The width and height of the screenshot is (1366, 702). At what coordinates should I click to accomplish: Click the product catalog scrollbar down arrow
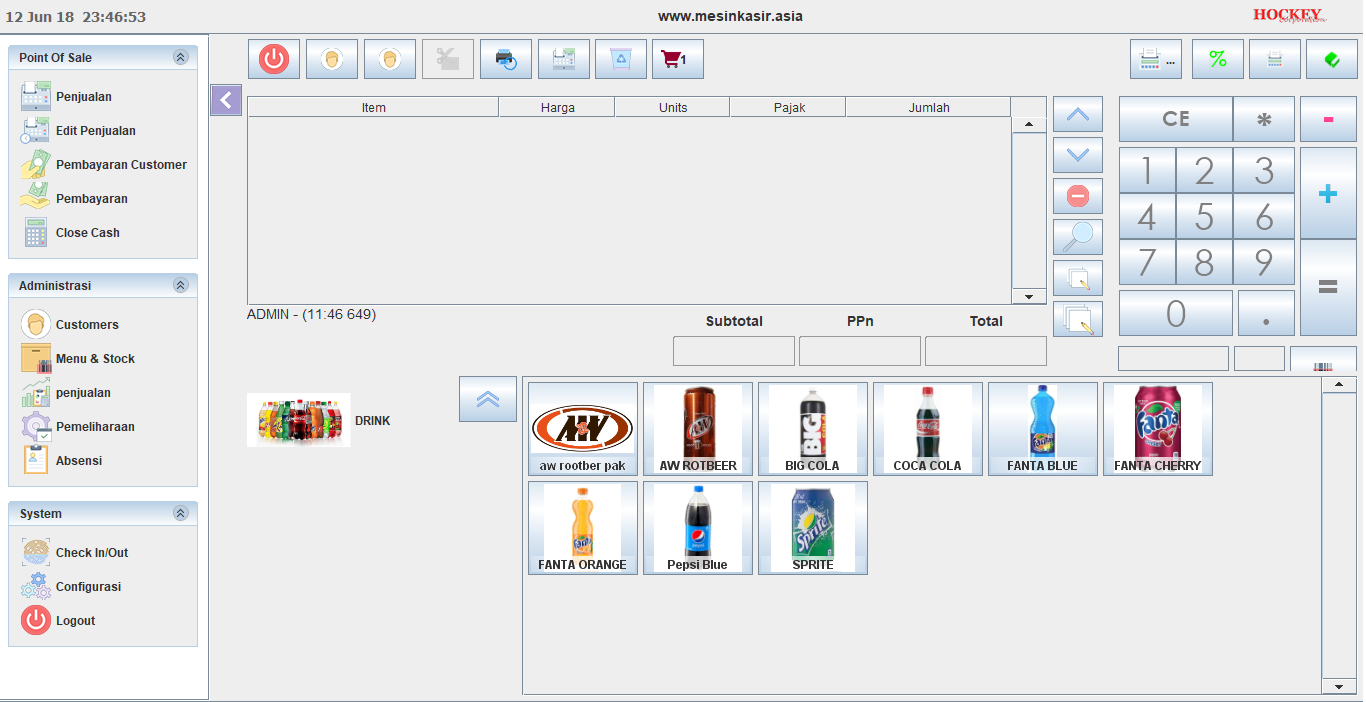click(1338, 686)
